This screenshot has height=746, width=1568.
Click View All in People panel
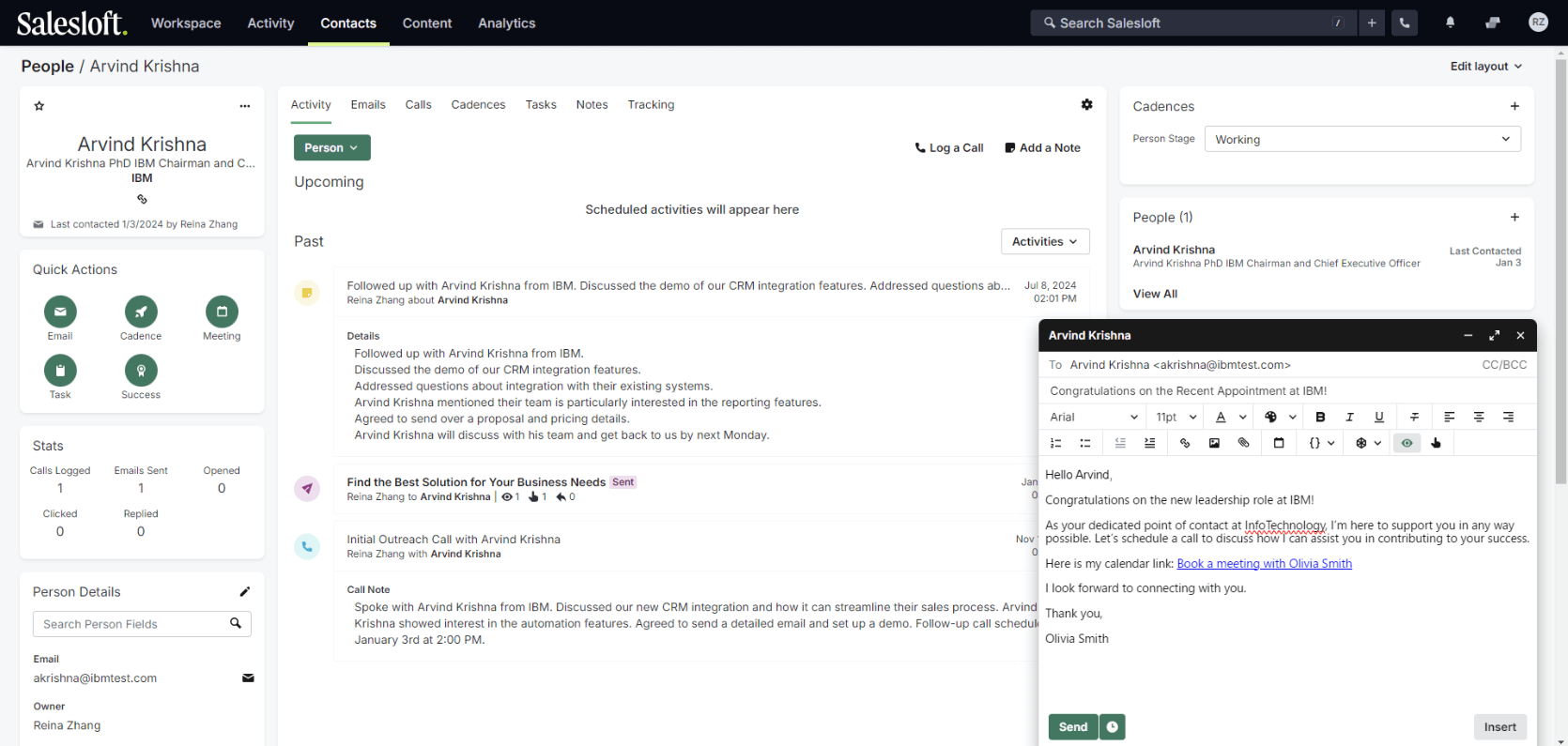tap(1155, 294)
